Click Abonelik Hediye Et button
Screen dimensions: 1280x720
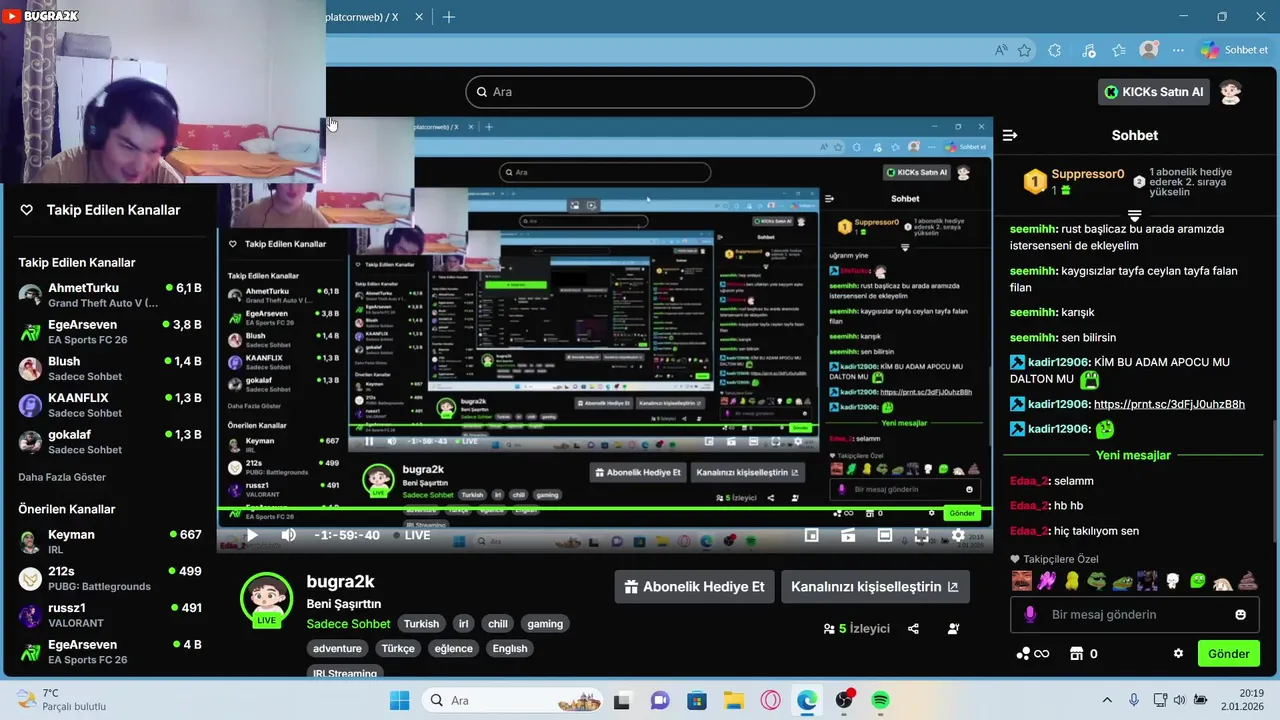pos(694,587)
